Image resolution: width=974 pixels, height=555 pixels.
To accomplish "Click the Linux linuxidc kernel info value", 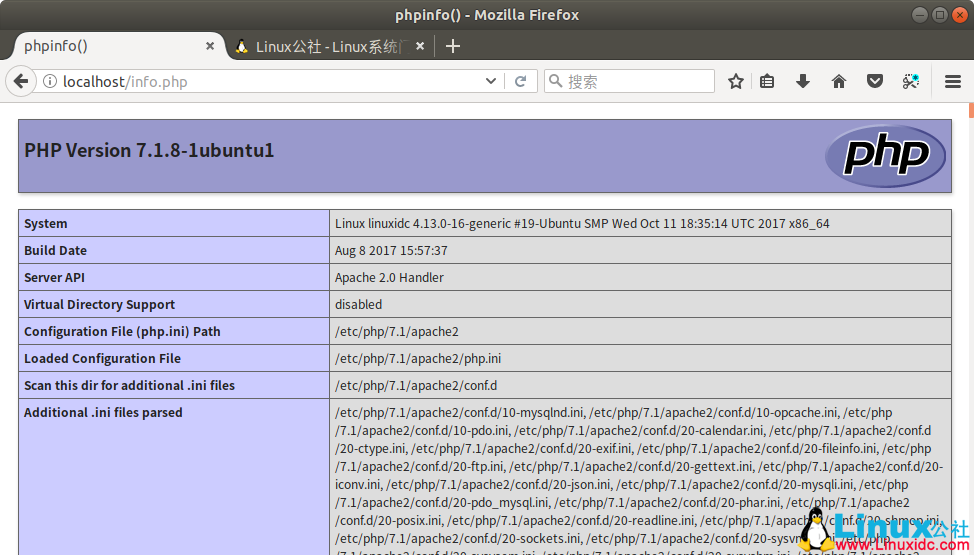I will (x=582, y=224).
